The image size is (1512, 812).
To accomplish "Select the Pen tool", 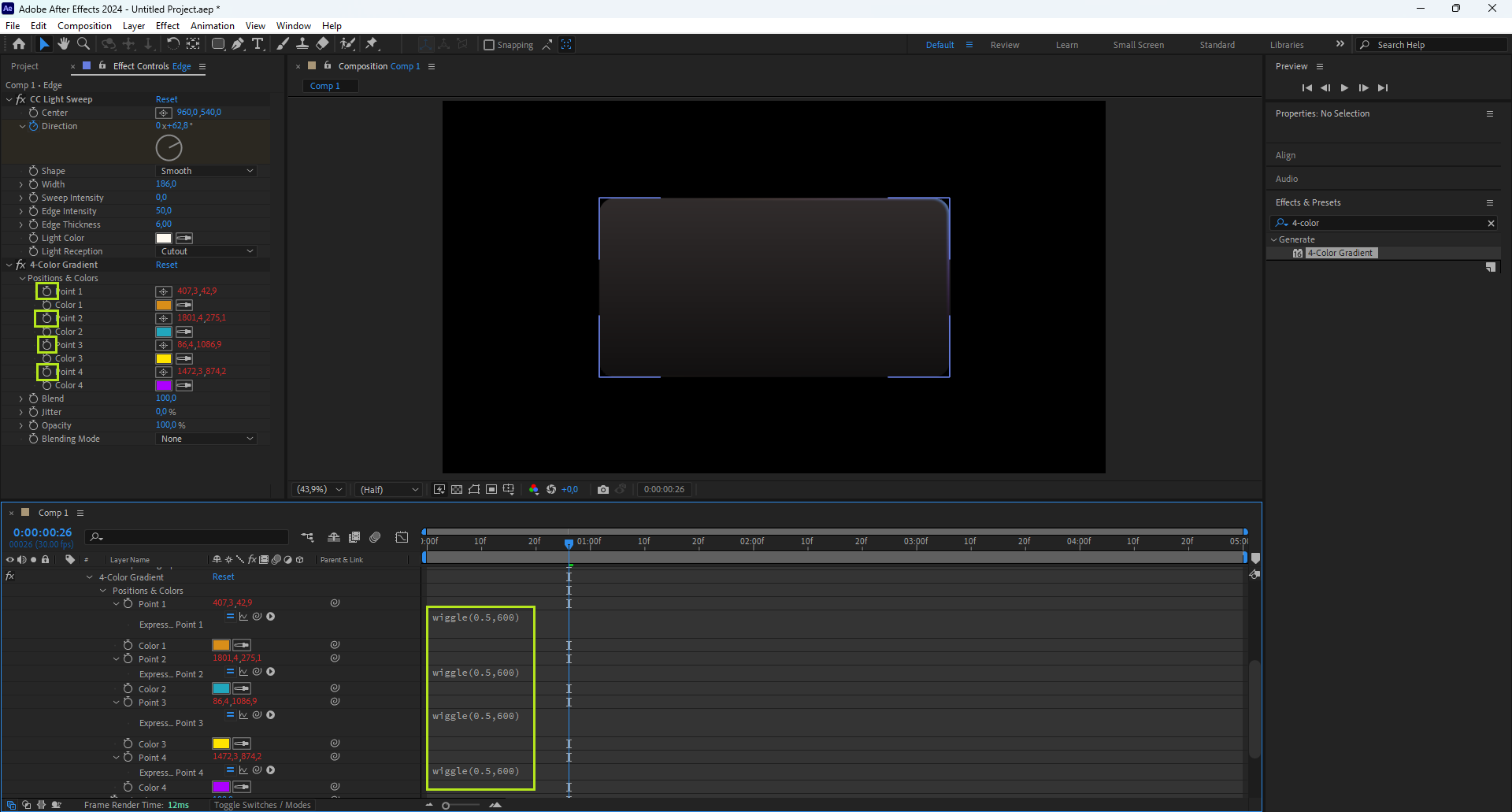I will (x=238, y=44).
